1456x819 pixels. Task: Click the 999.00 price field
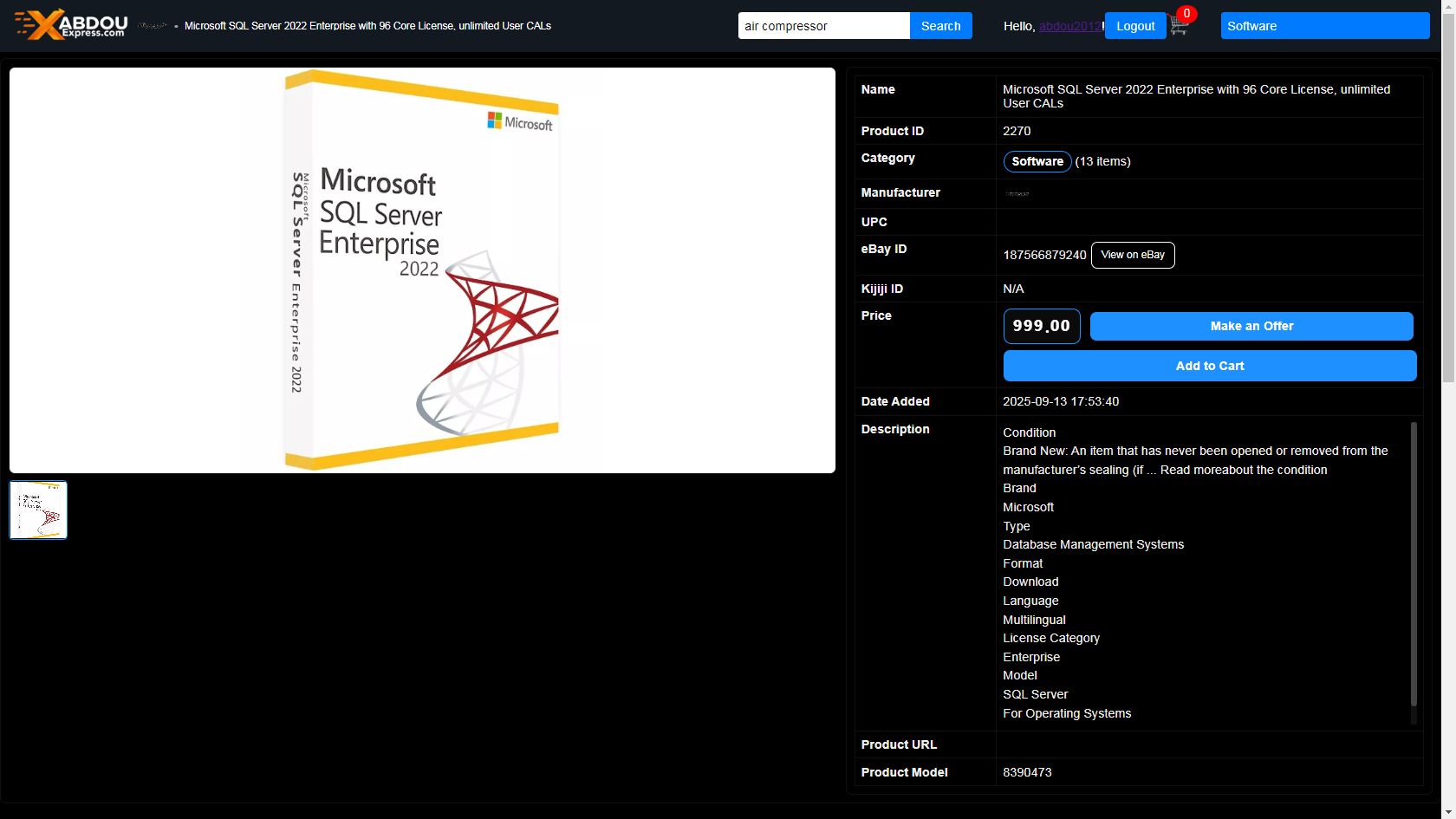1041,327
